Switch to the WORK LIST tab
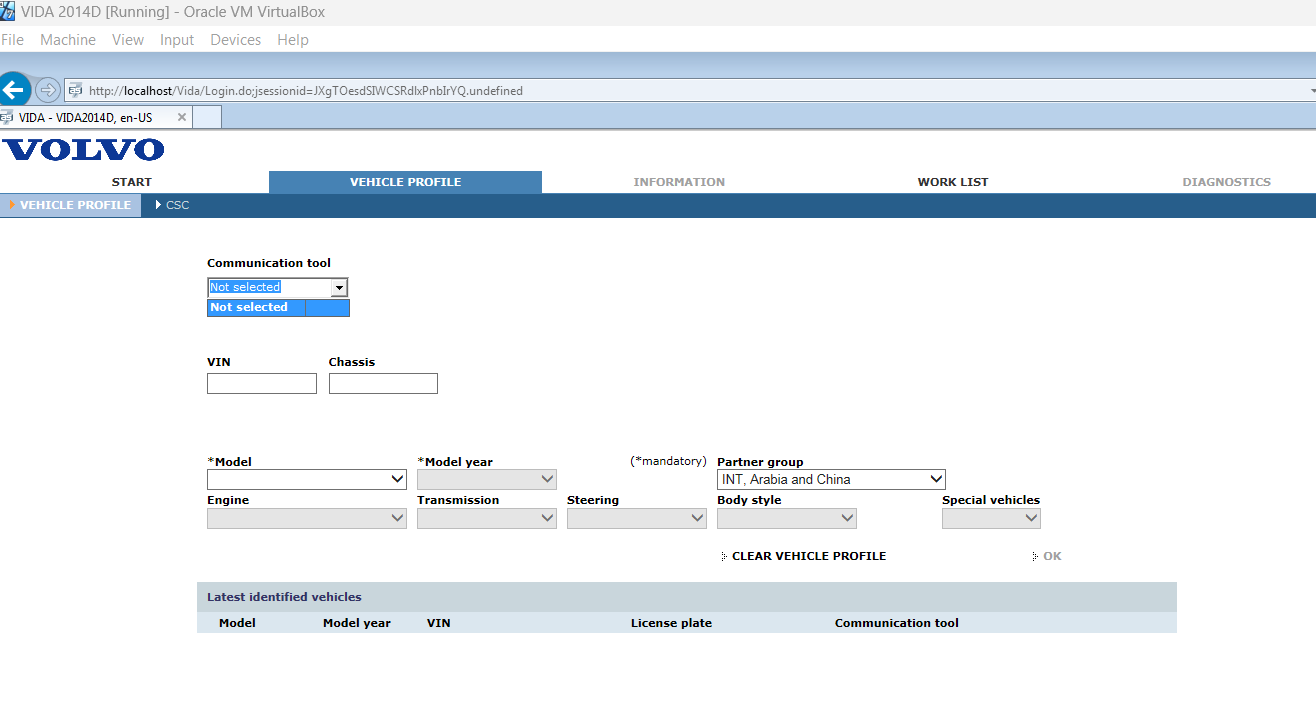 coord(952,182)
